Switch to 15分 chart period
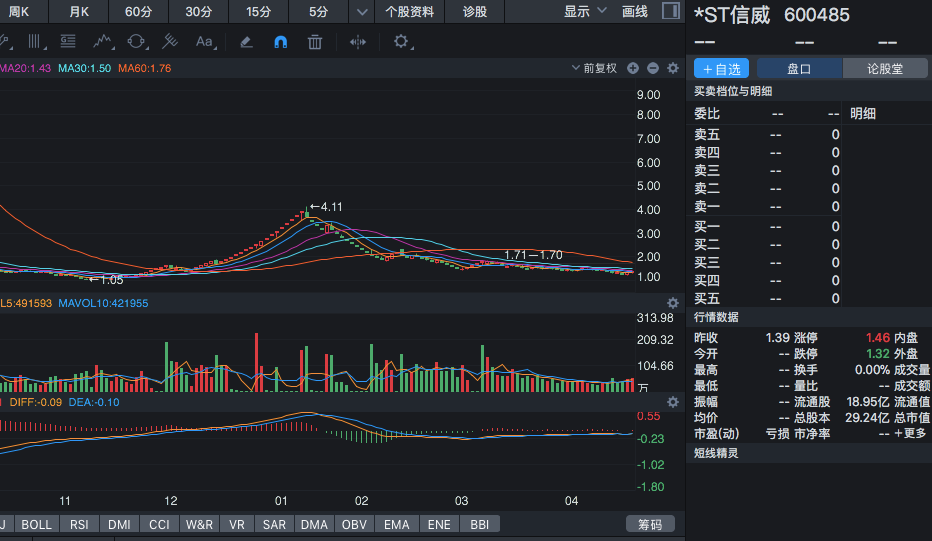The height and width of the screenshot is (541, 932). pyautogui.click(x=259, y=11)
